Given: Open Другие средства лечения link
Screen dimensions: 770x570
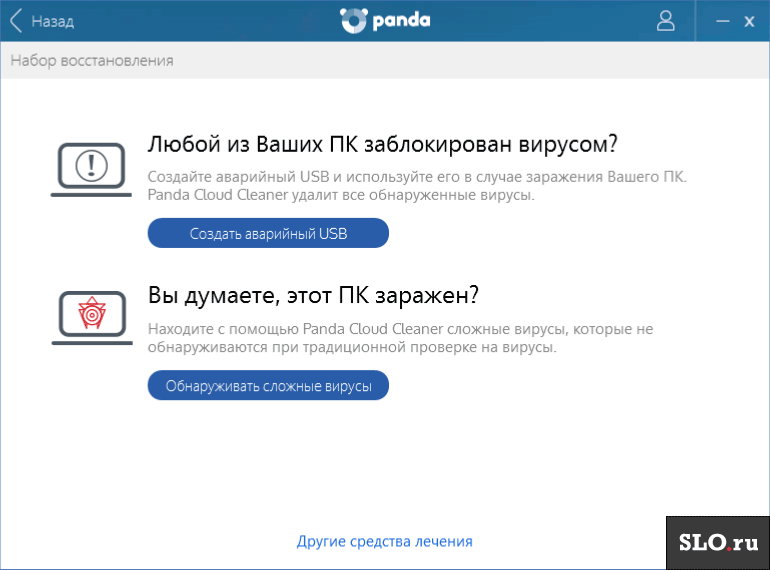Looking at the screenshot, I should click(385, 541).
